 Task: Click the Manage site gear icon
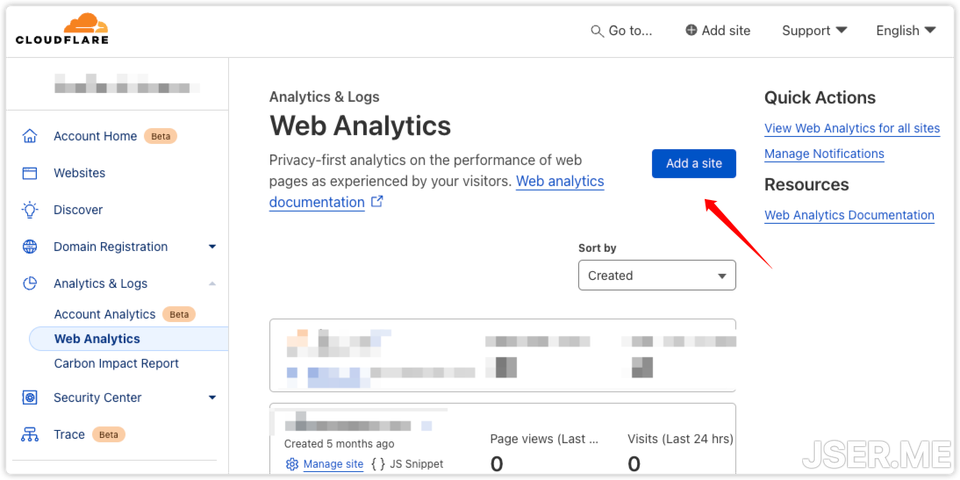click(x=292, y=464)
